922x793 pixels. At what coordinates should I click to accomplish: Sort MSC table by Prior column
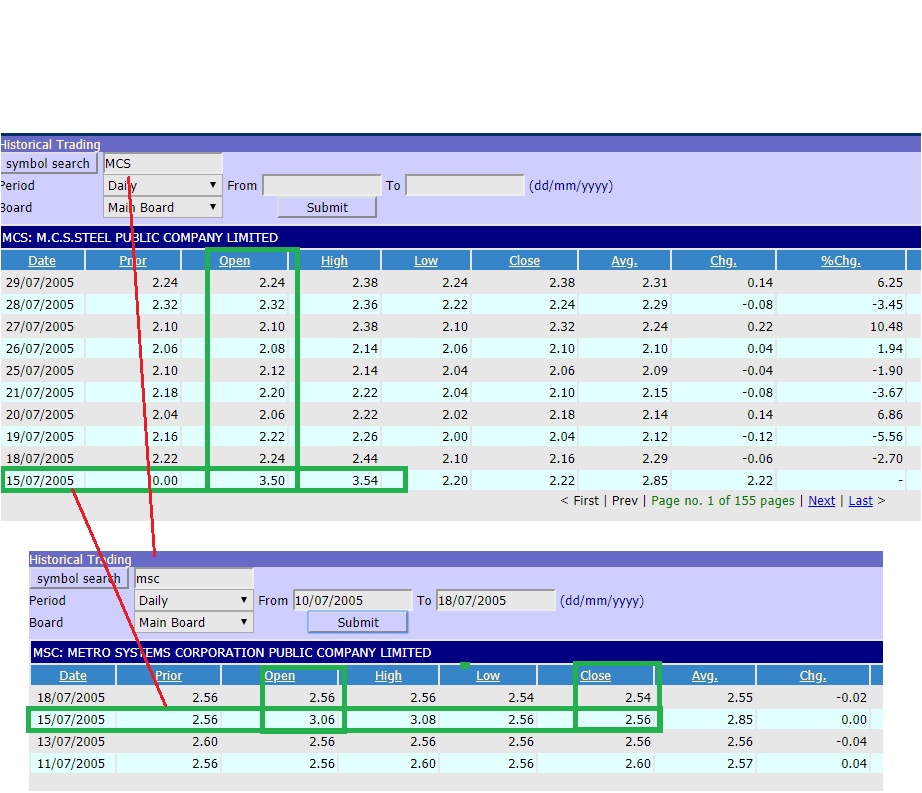[x=169, y=675]
